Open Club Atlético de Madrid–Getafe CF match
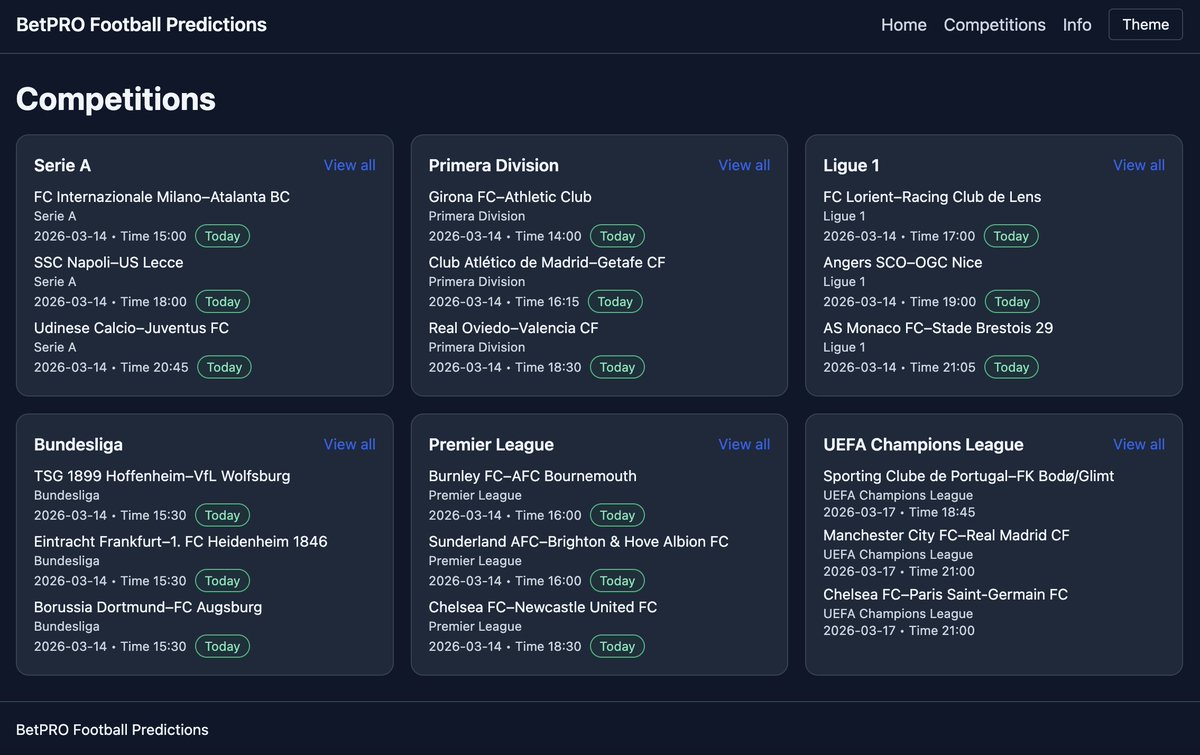Screen dimensions: 1200x755 click(x=547, y=262)
